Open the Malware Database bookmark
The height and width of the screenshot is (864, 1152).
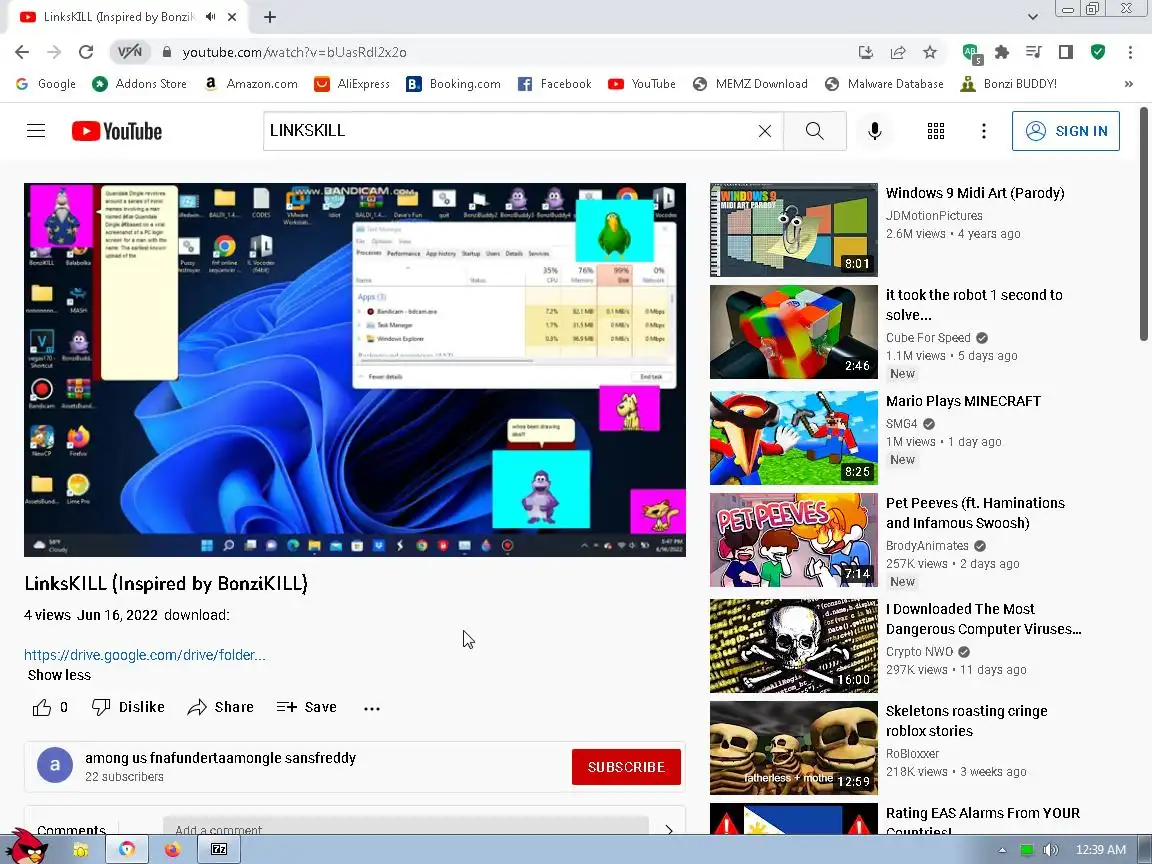[x=885, y=84]
